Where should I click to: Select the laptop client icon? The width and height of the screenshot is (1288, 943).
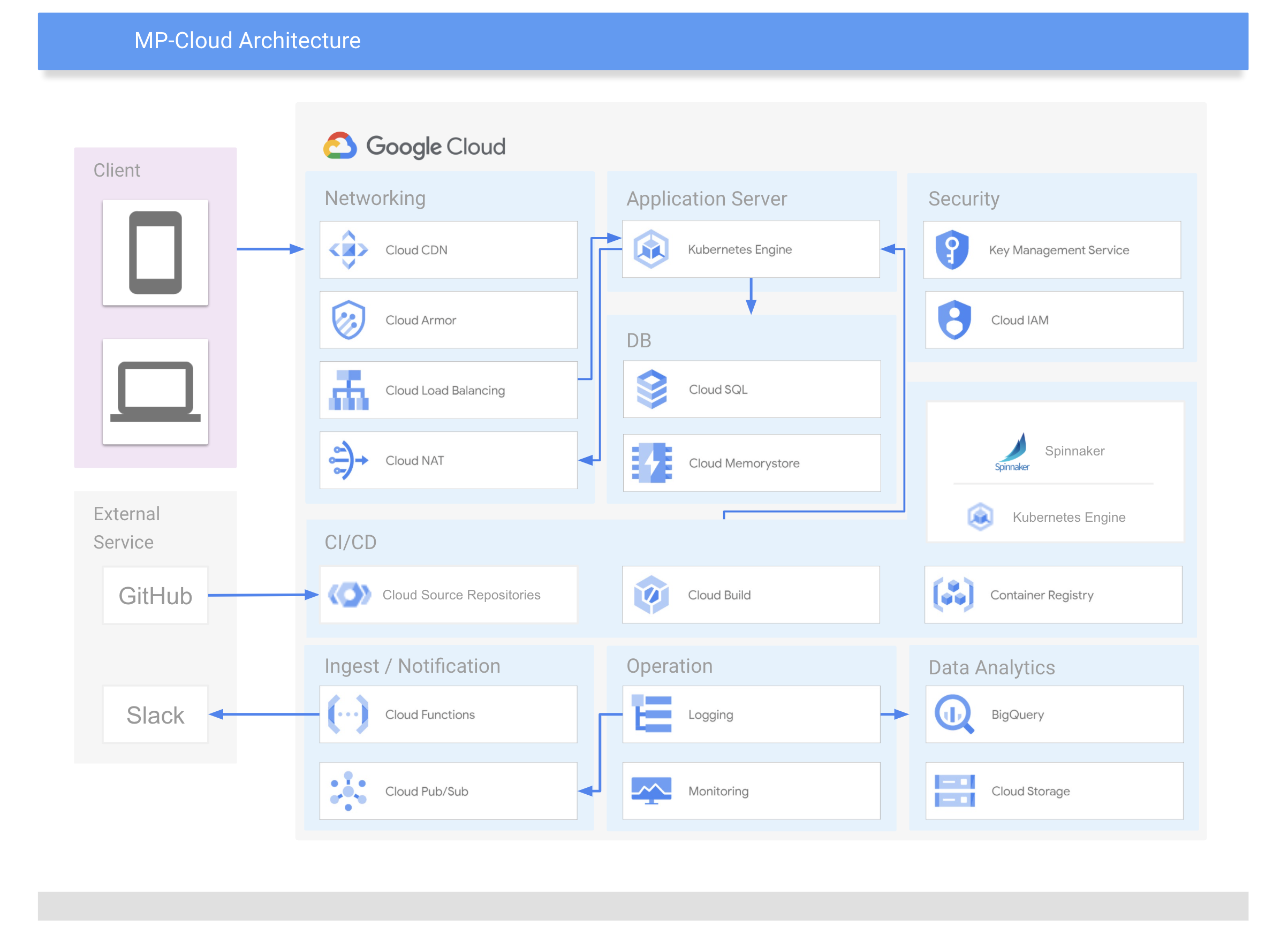pos(155,392)
